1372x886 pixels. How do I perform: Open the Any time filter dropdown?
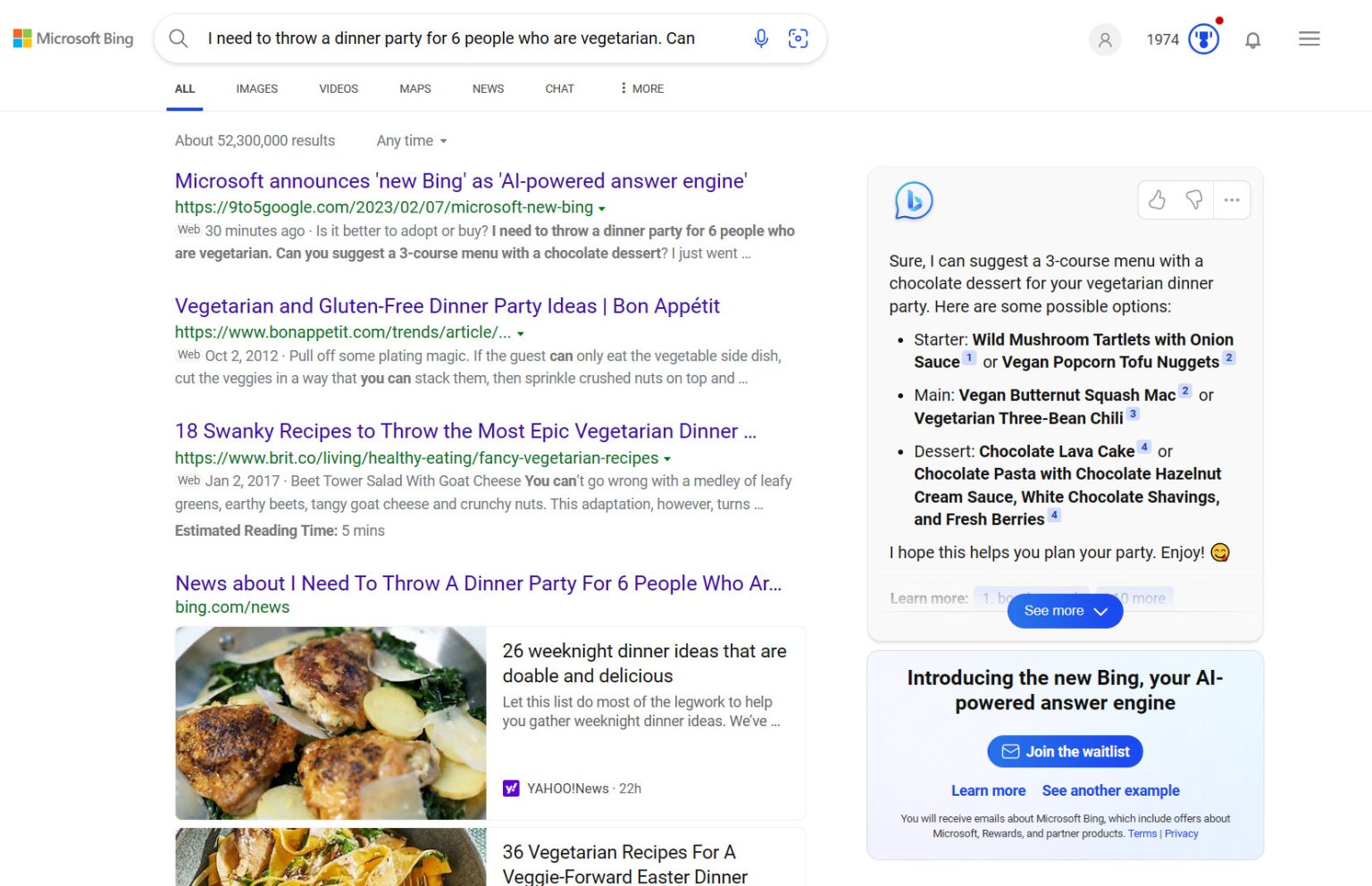click(411, 140)
